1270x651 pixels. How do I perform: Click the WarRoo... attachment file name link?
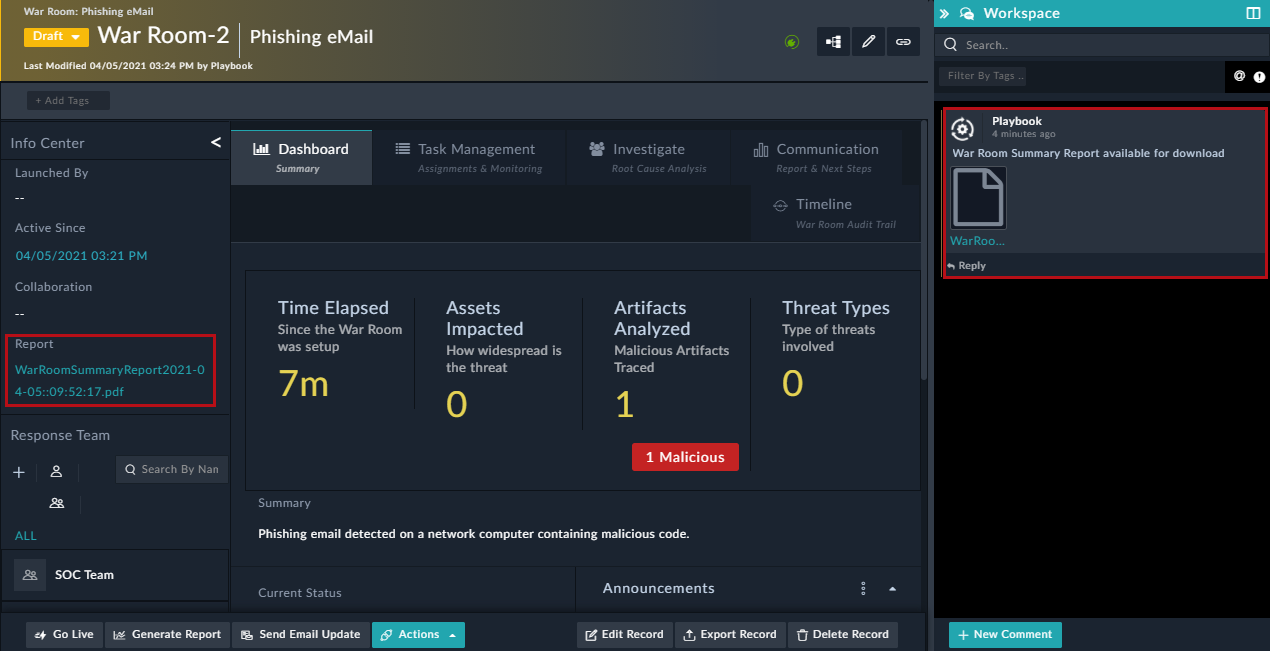click(x=977, y=240)
